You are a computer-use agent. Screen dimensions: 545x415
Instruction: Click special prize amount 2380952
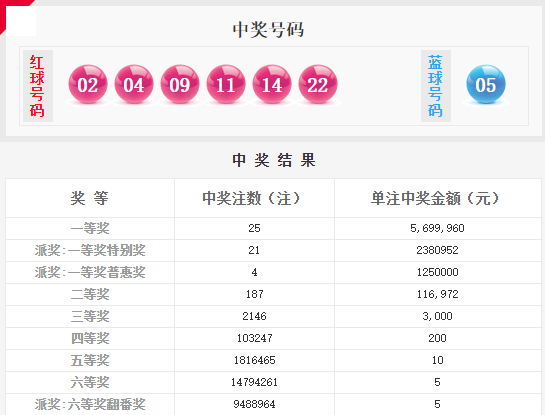[x=437, y=250]
